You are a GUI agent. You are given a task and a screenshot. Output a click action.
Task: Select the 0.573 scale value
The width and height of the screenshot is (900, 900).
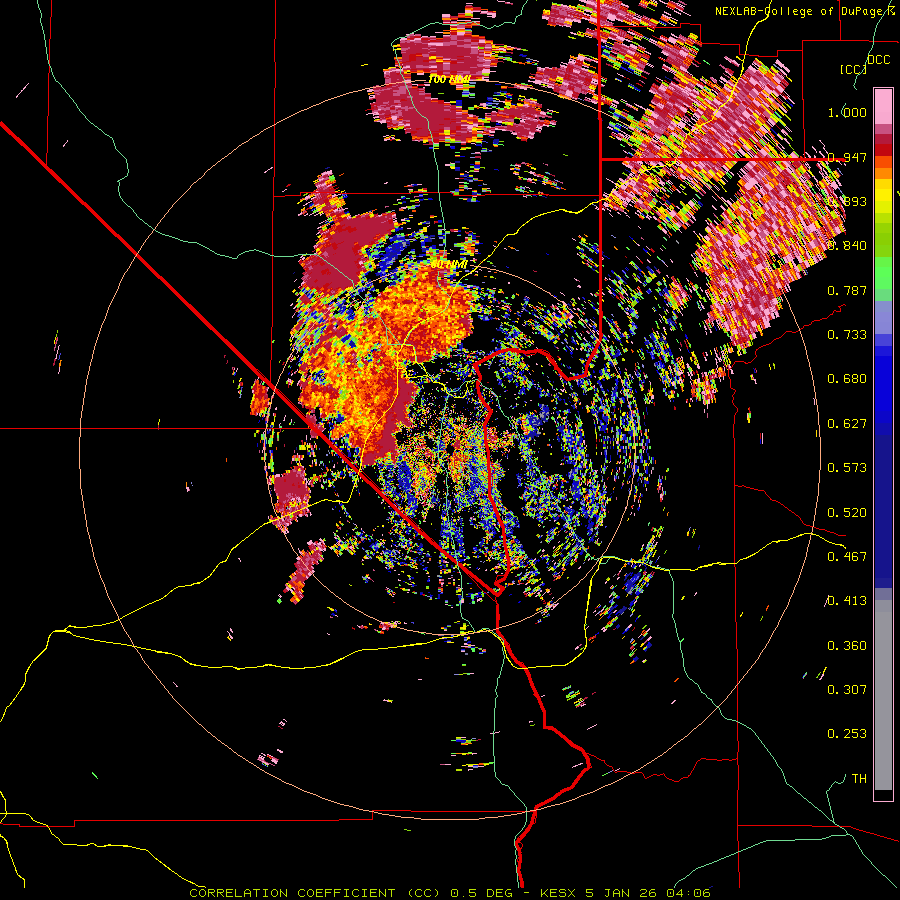tap(847, 468)
